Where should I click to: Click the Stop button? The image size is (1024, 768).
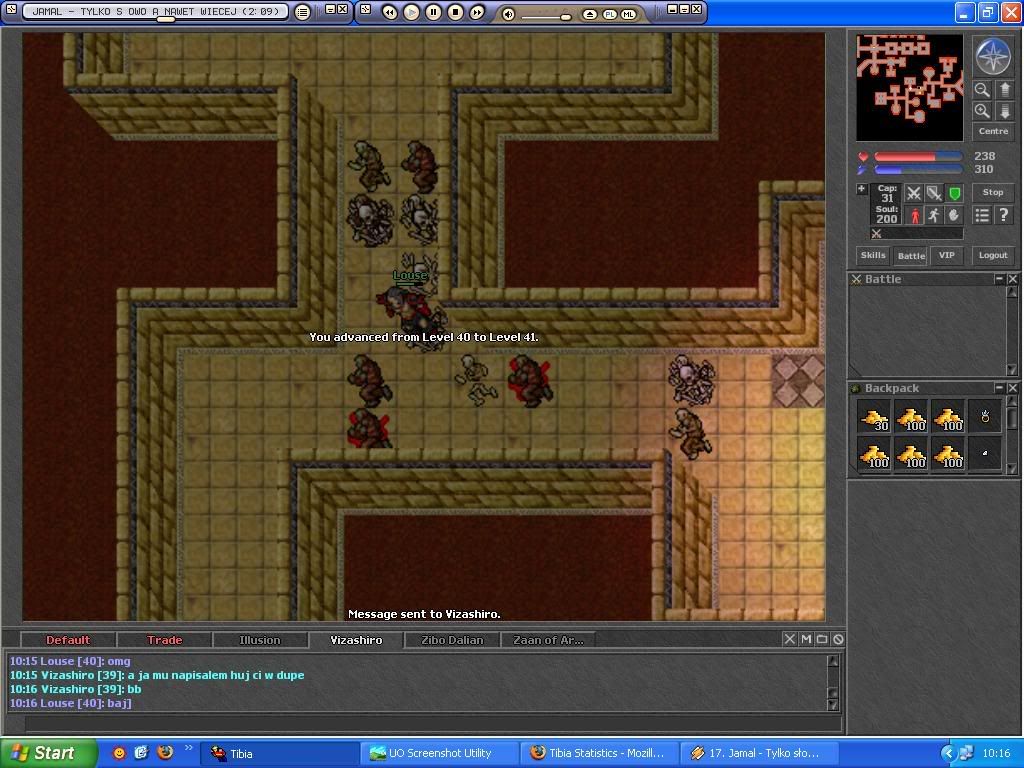(x=993, y=192)
